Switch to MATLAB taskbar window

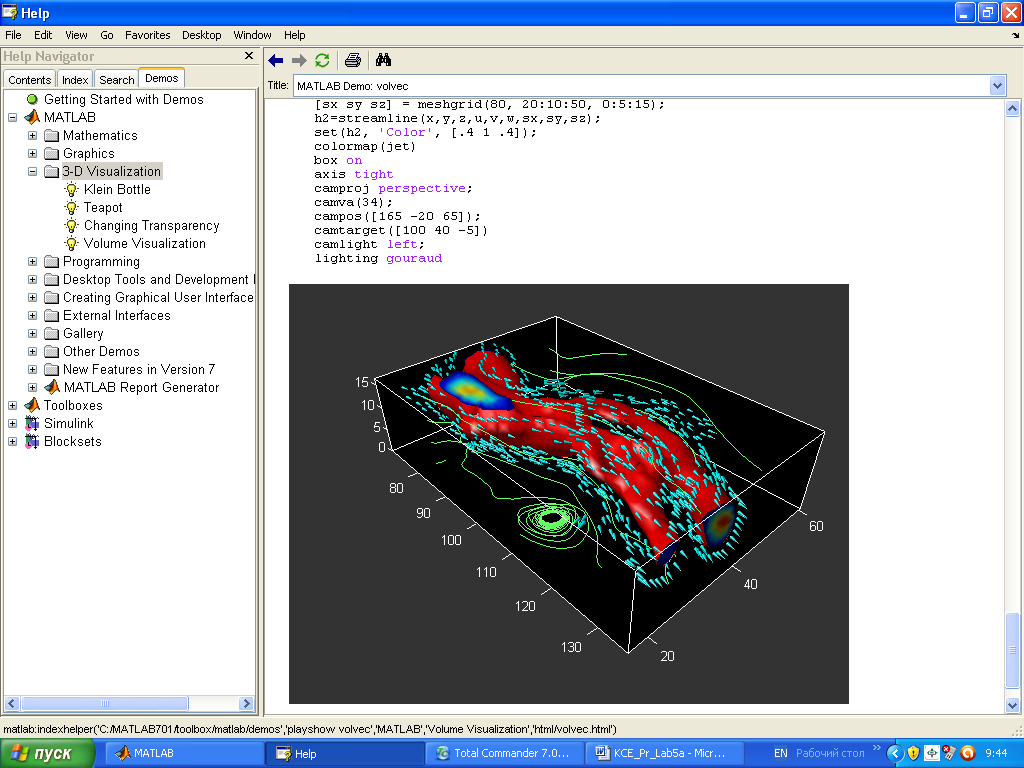point(183,753)
